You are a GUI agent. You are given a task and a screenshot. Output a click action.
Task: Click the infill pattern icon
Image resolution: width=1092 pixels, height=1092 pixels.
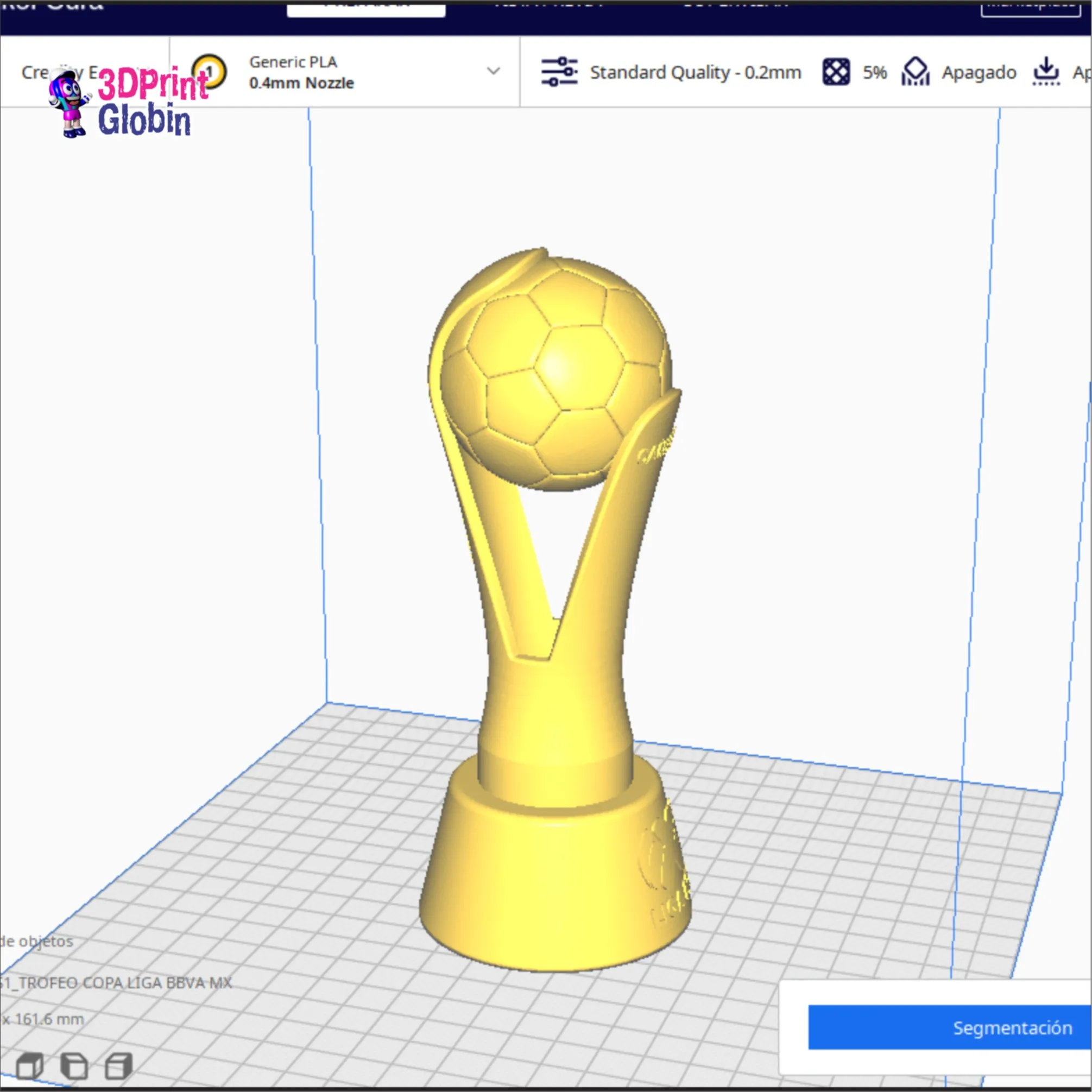point(836,72)
